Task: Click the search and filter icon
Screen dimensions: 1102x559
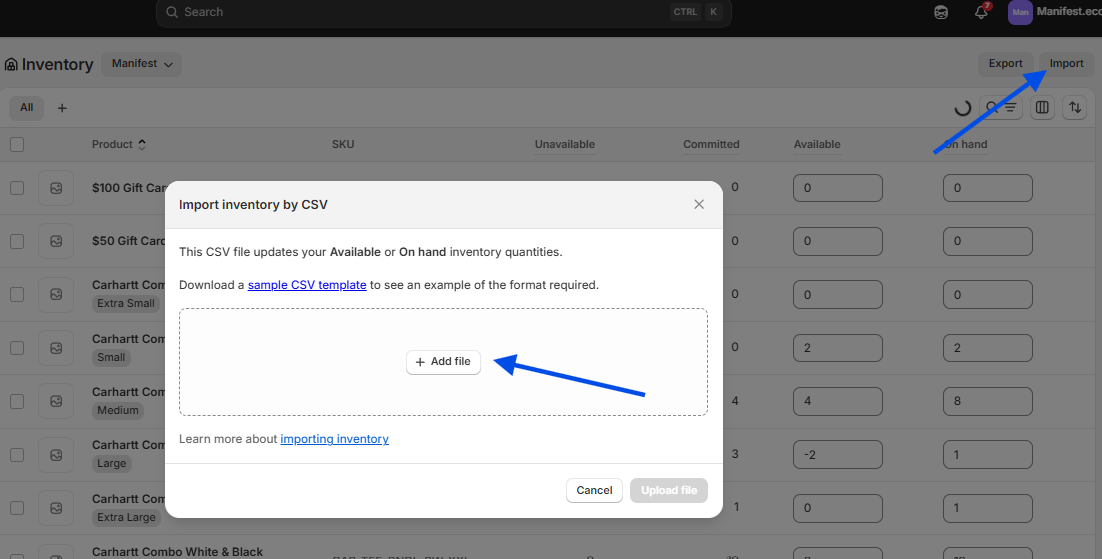Action: (1001, 108)
